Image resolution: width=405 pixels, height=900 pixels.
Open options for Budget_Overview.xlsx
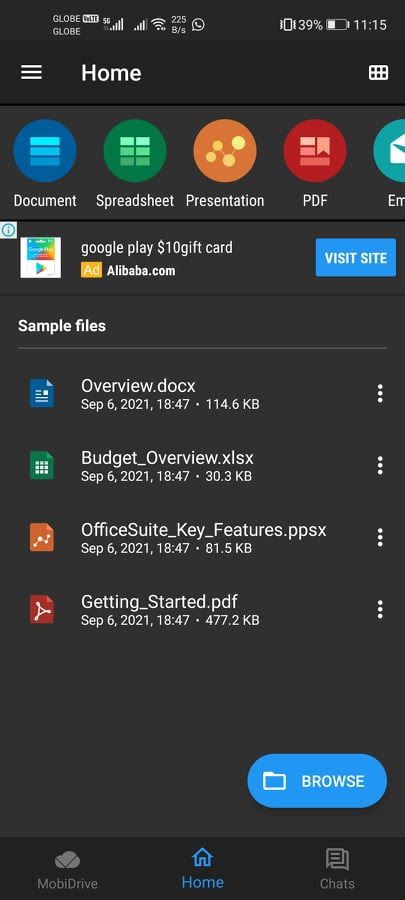pyautogui.click(x=380, y=465)
